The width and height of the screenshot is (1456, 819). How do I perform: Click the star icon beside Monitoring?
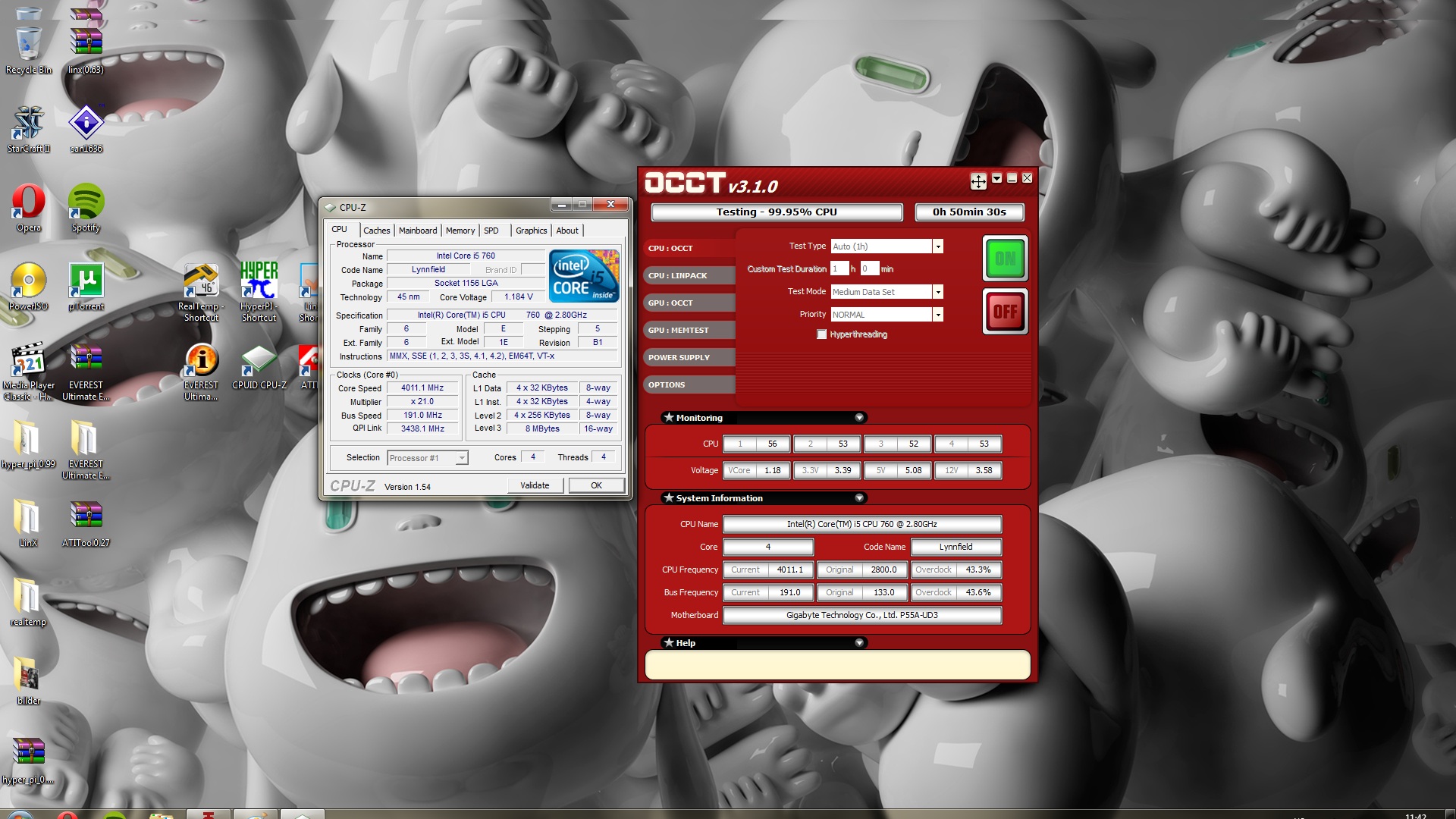pos(668,417)
